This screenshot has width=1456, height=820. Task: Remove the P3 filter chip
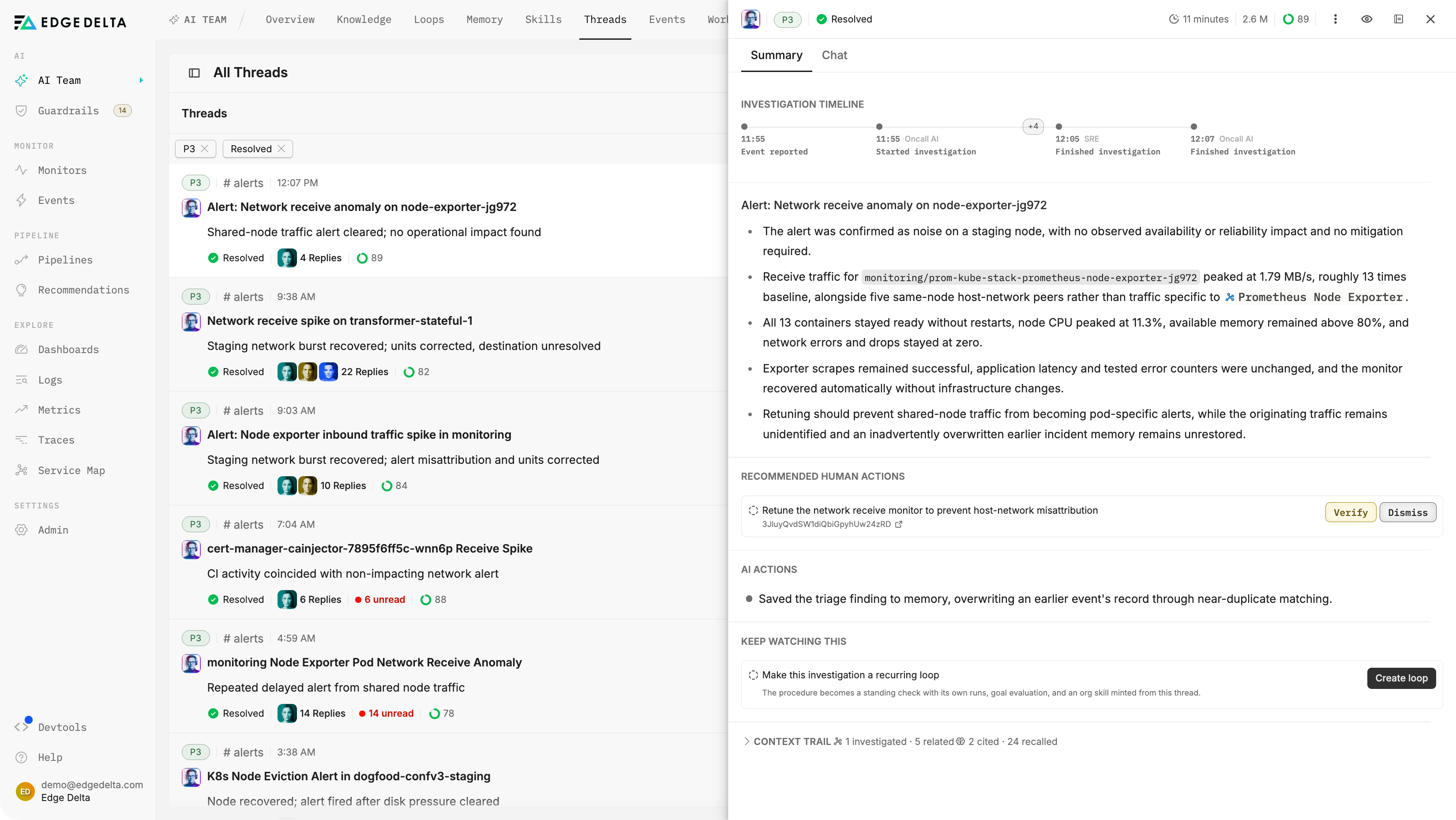205,149
